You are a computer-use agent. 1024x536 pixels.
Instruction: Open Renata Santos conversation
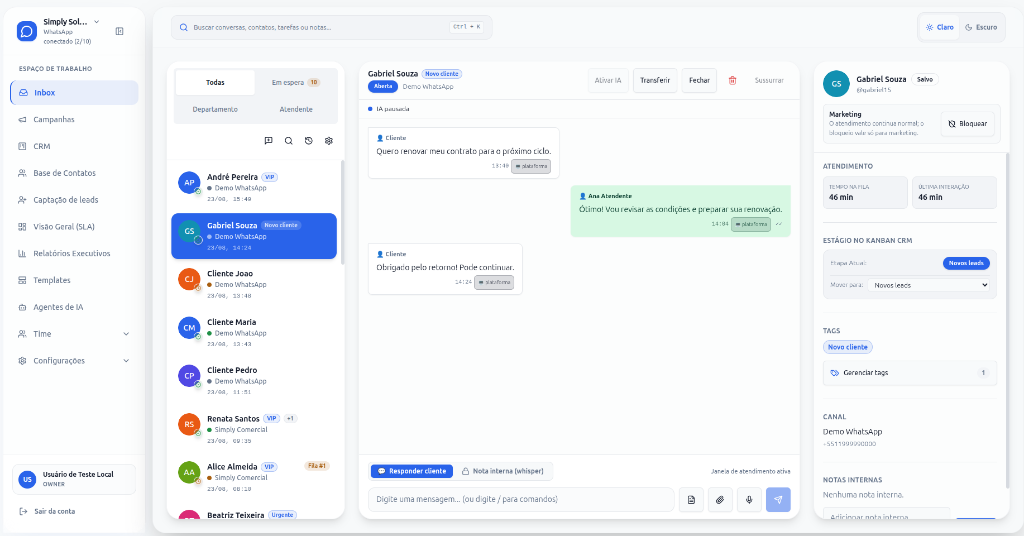(x=254, y=429)
